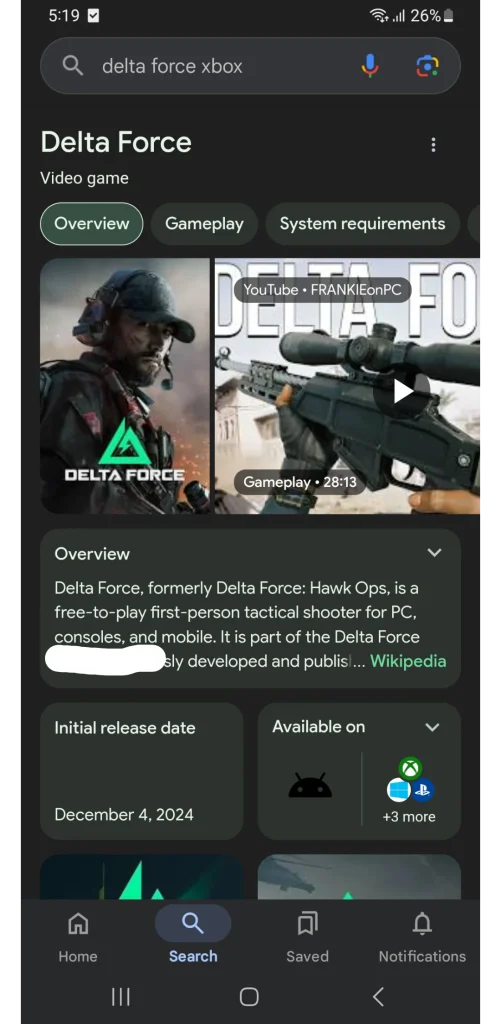Tap the Android platform icon
Viewport: 501px width, 1024px height.
[310, 786]
